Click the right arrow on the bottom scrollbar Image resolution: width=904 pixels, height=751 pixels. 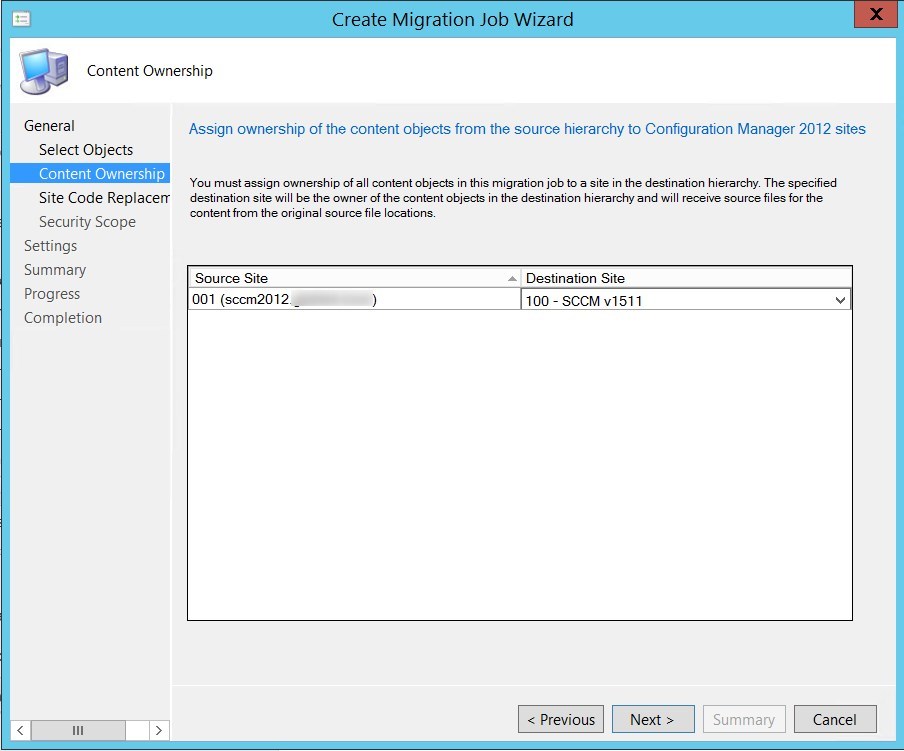(159, 730)
